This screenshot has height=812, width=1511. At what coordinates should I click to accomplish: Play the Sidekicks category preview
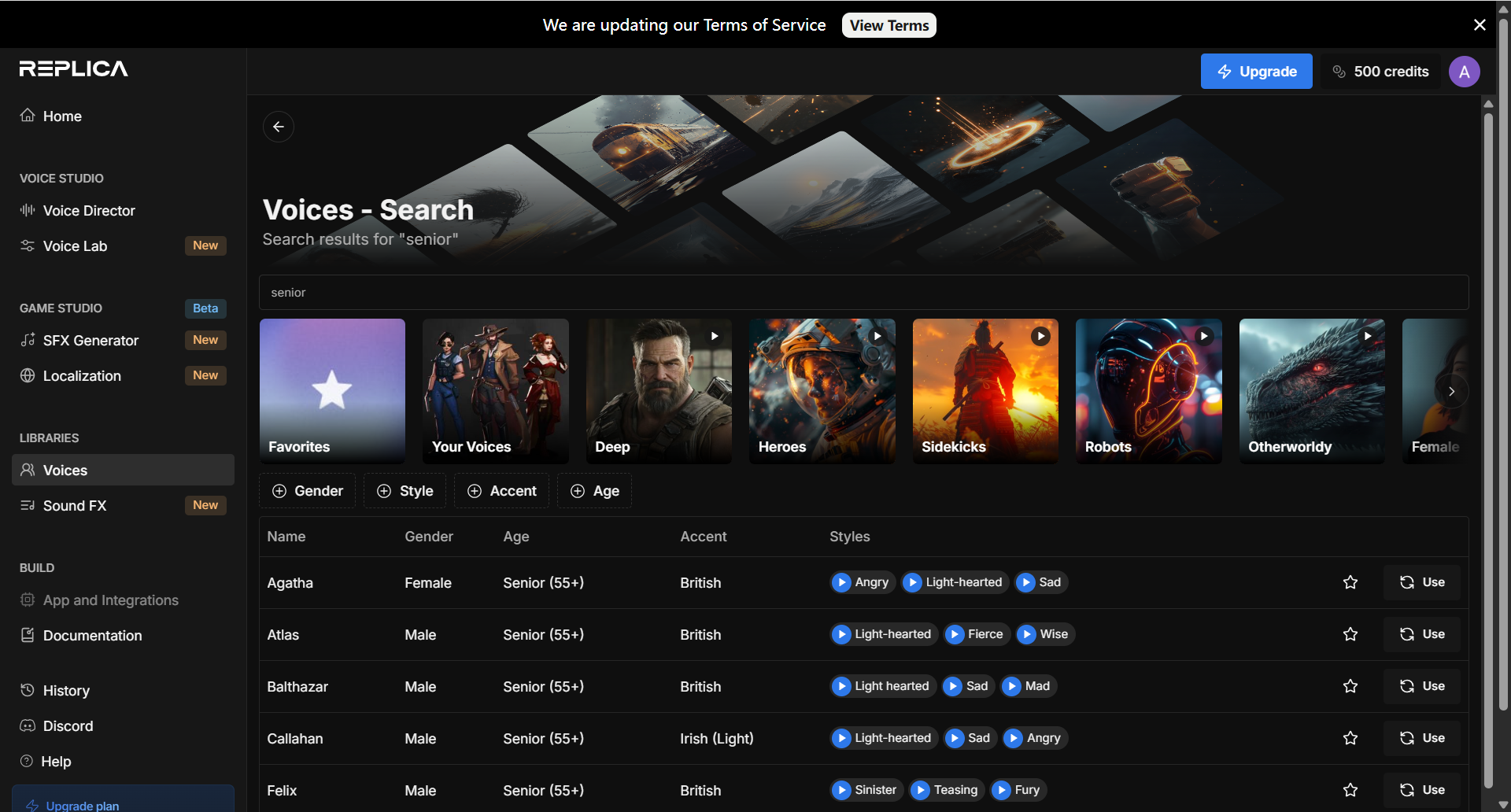(x=1041, y=336)
